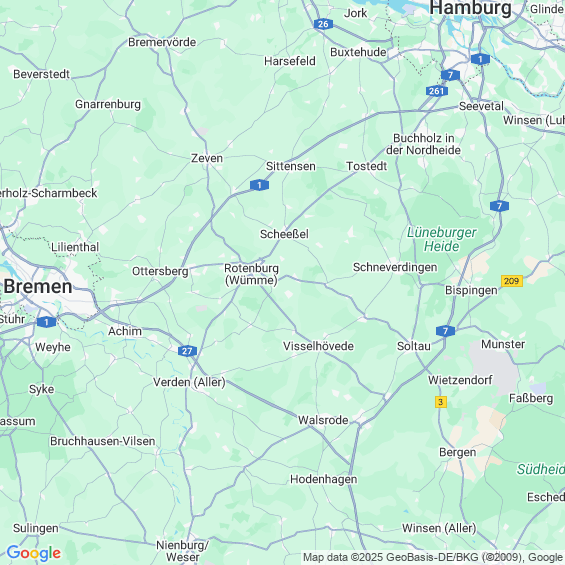Screen dimensions: 565x565
Task: Click the Buchholz in der Nordheide label
Action: [423, 144]
